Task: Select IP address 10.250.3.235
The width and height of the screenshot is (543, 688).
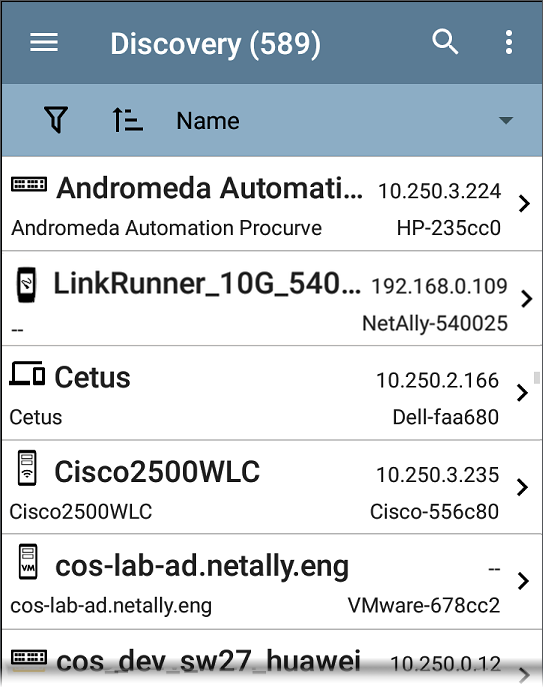Action: click(438, 475)
